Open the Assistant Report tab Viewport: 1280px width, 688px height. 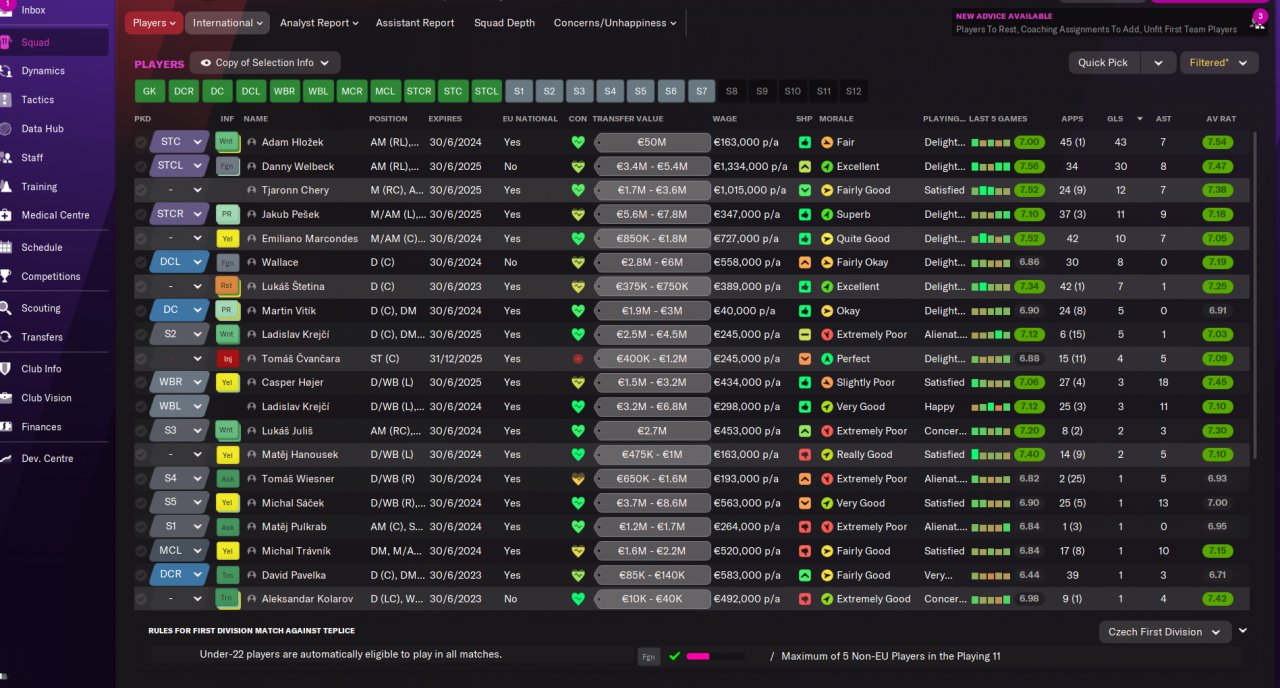tap(415, 23)
